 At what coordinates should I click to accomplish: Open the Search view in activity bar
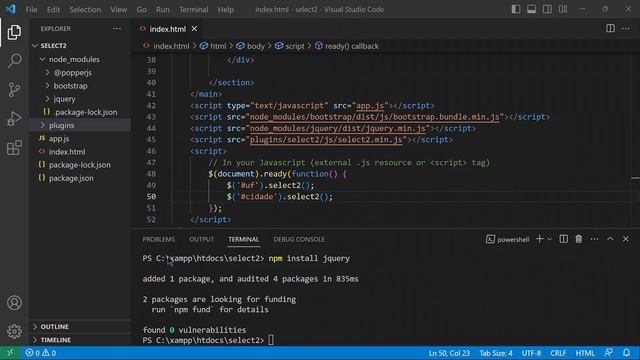[x=14, y=61]
